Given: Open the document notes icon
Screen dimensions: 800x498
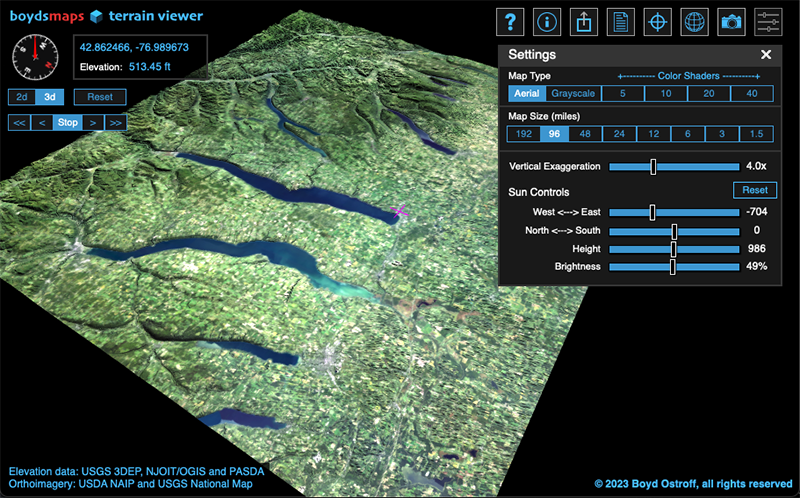Looking at the screenshot, I should (621, 22).
